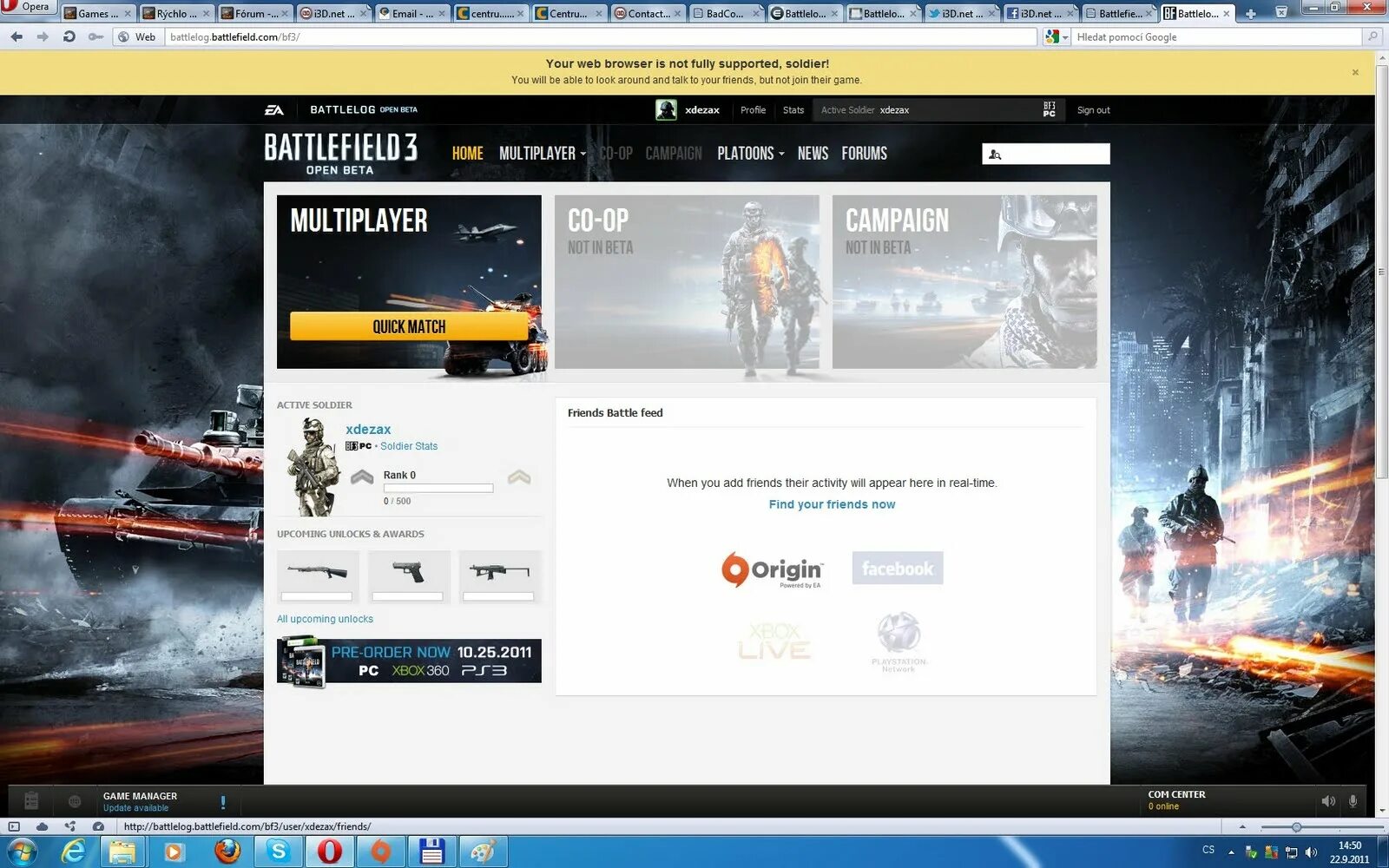Screen dimensions: 1389x868
Task: Reload the page with the refresh icon
Action: (x=69, y=36)
